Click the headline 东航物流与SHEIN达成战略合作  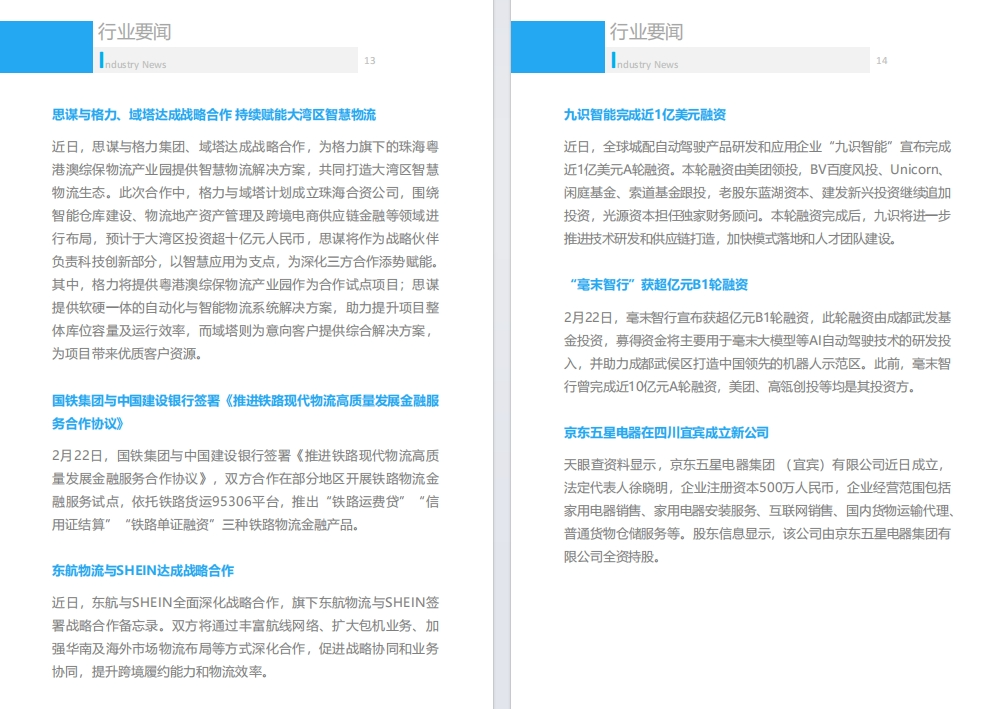142,571
